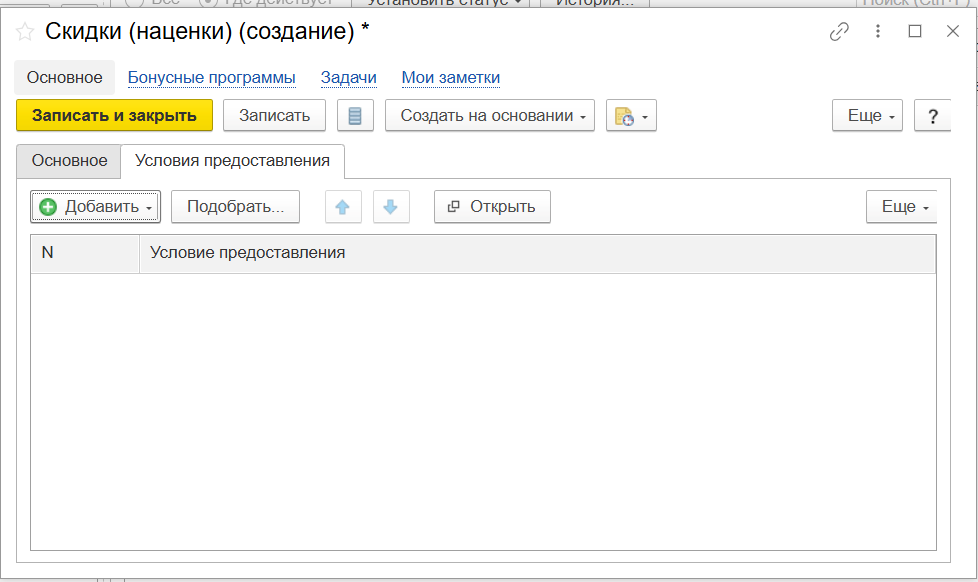Go to the Бонусные программы link
The width and height of the screenshot is (978, 582).
pos(212,78)
